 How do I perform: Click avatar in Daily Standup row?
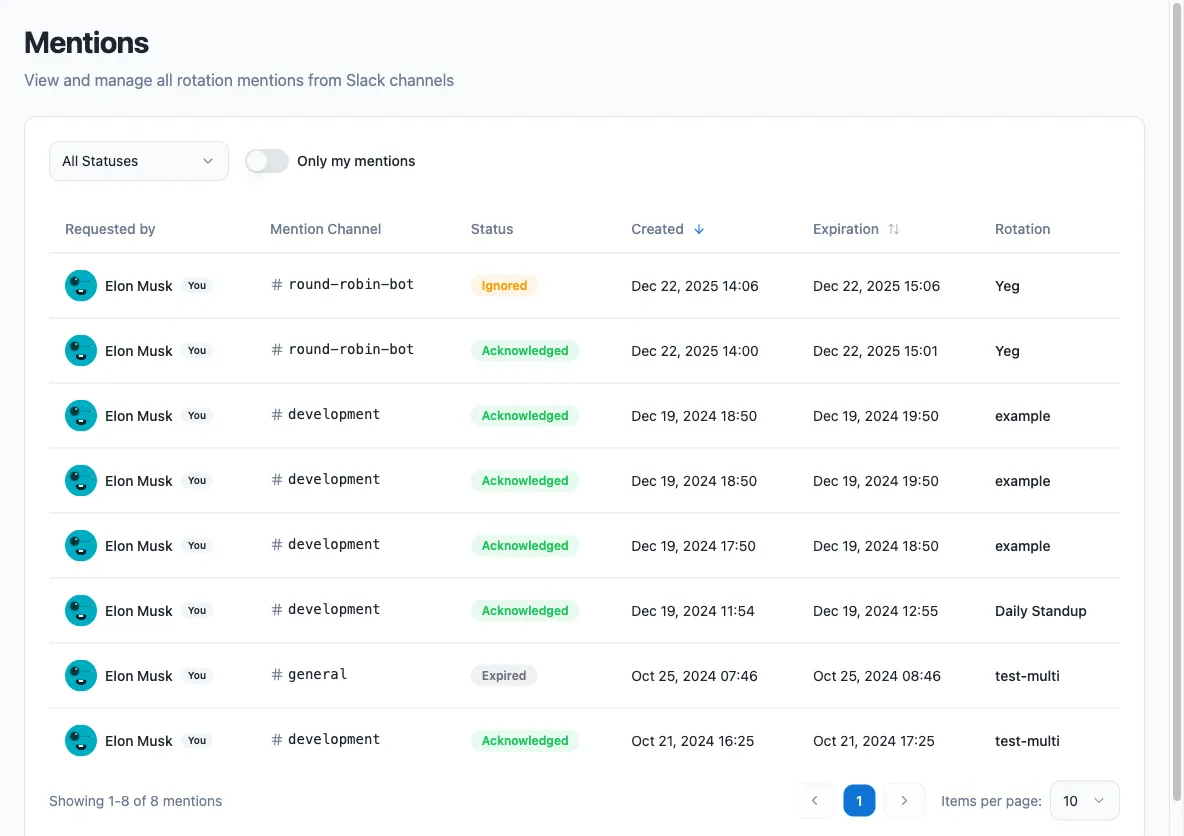(x=81, y=610)
